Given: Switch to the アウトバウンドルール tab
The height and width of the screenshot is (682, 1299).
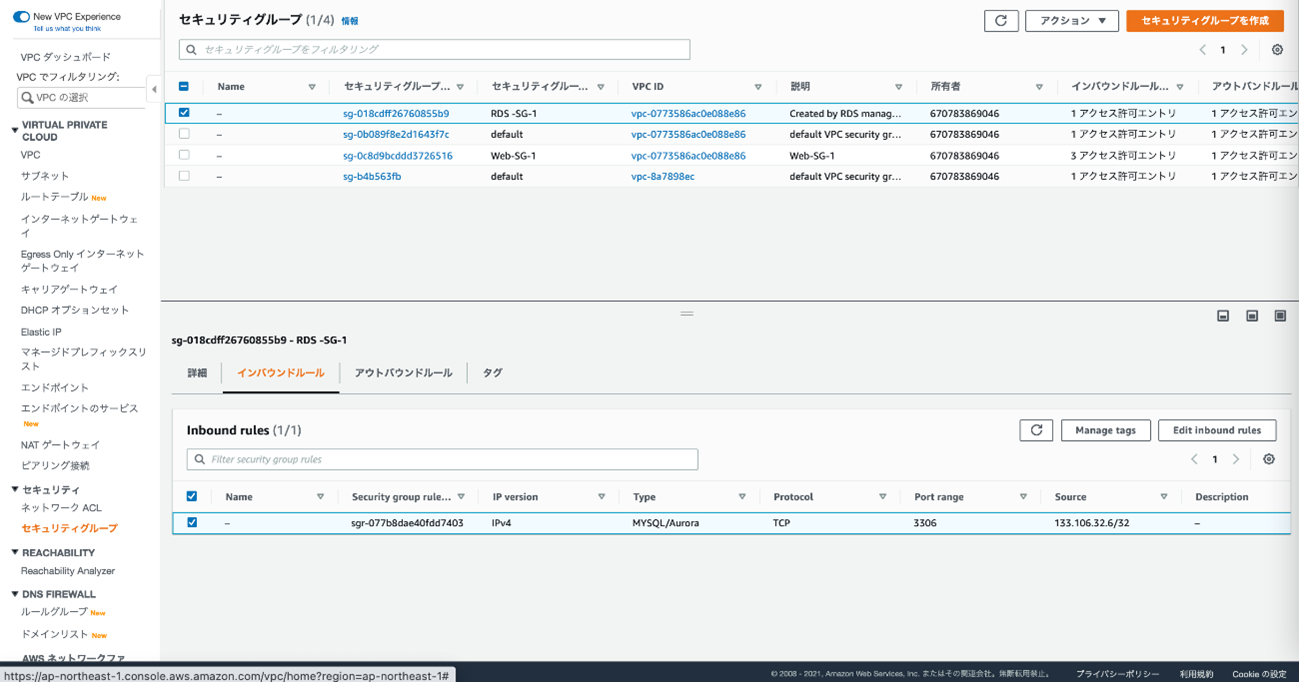Looking at the screenshot, I should pos(403,373).
